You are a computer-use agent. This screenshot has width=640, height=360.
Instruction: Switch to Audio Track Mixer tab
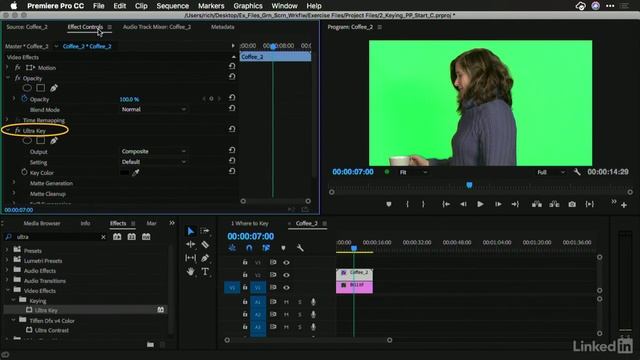pyautogui.click(x=157, y=27)
